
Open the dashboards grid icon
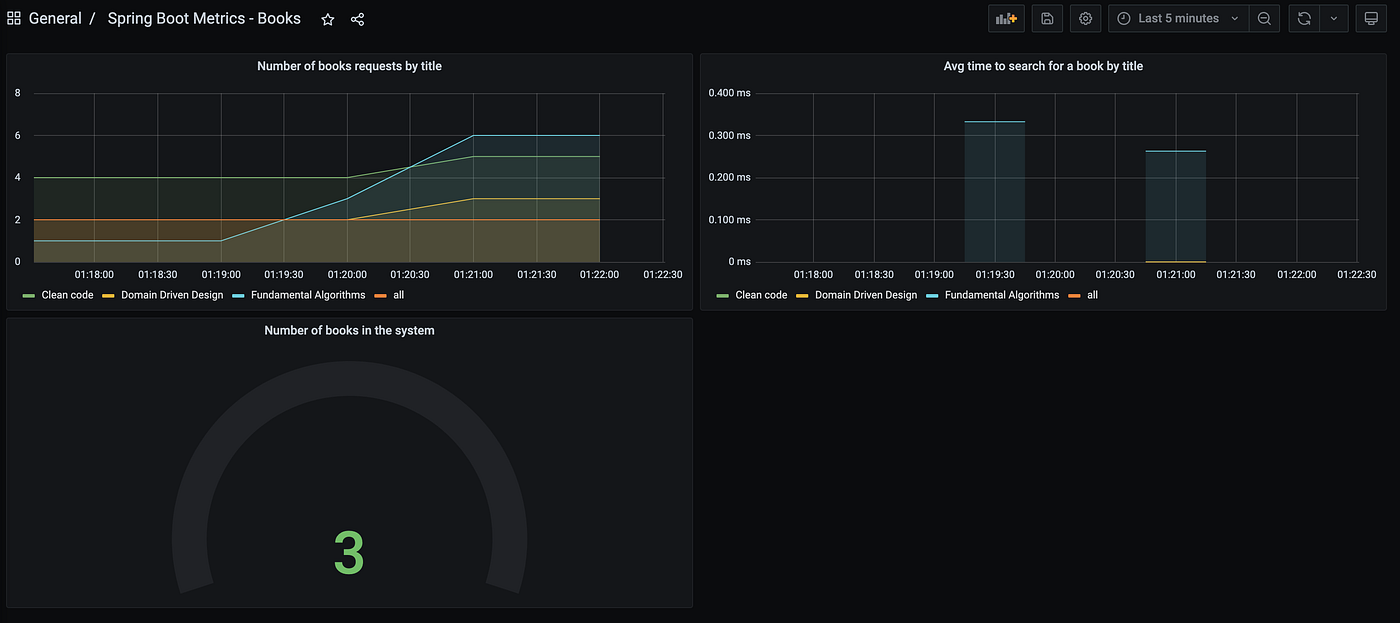point(14,19)
